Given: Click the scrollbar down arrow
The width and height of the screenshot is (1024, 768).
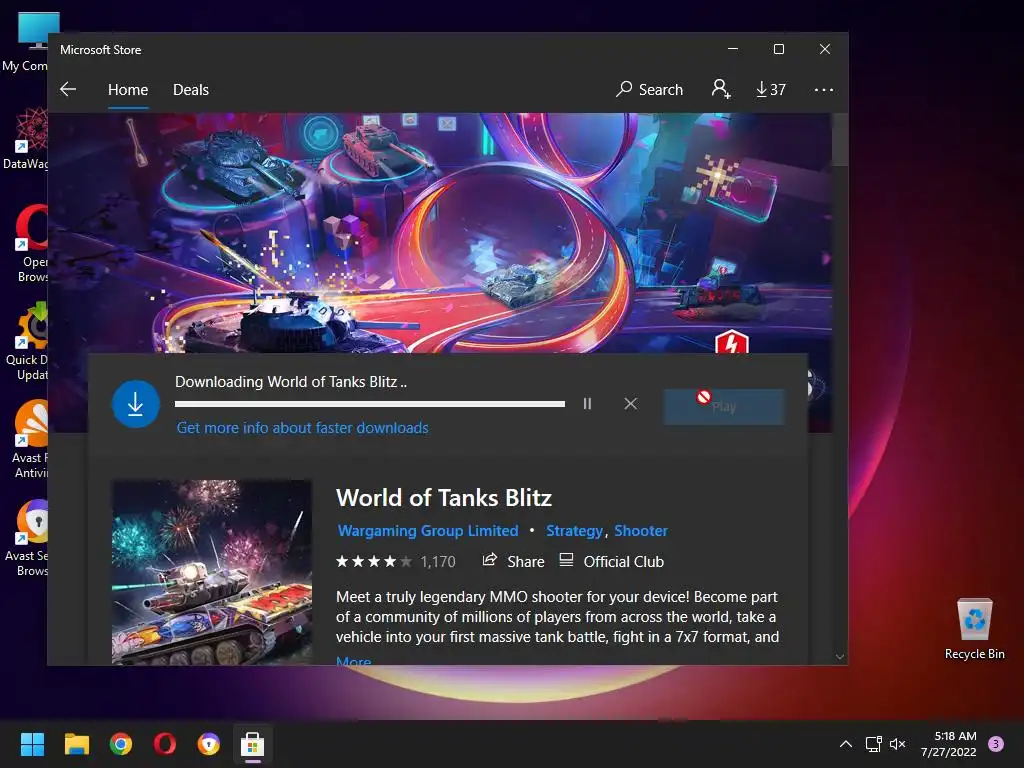Looking at the screenshot, I should click(x=840, y=657).
